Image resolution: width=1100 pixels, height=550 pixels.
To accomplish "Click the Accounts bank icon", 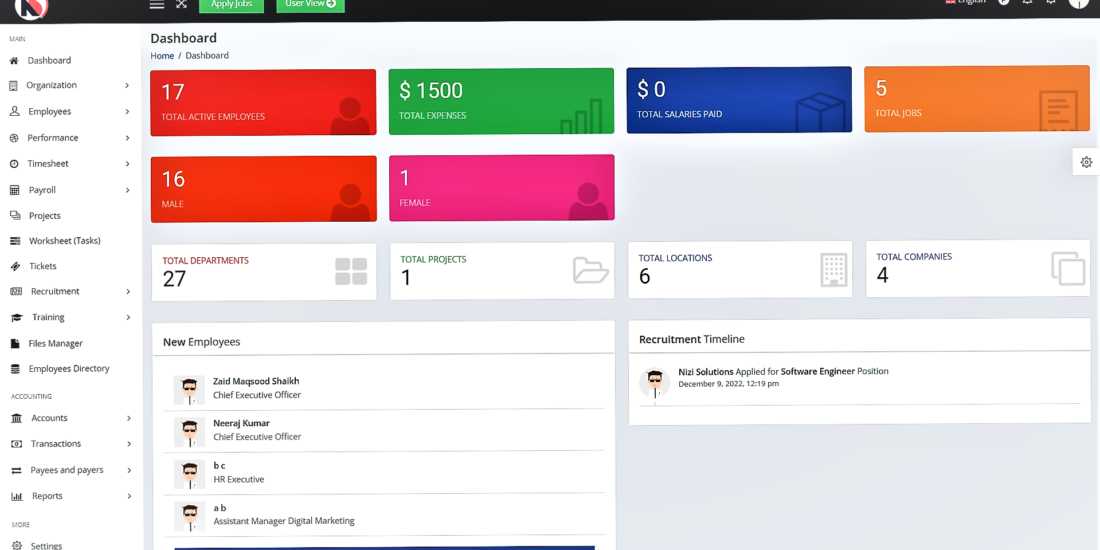I will (16, 418).
